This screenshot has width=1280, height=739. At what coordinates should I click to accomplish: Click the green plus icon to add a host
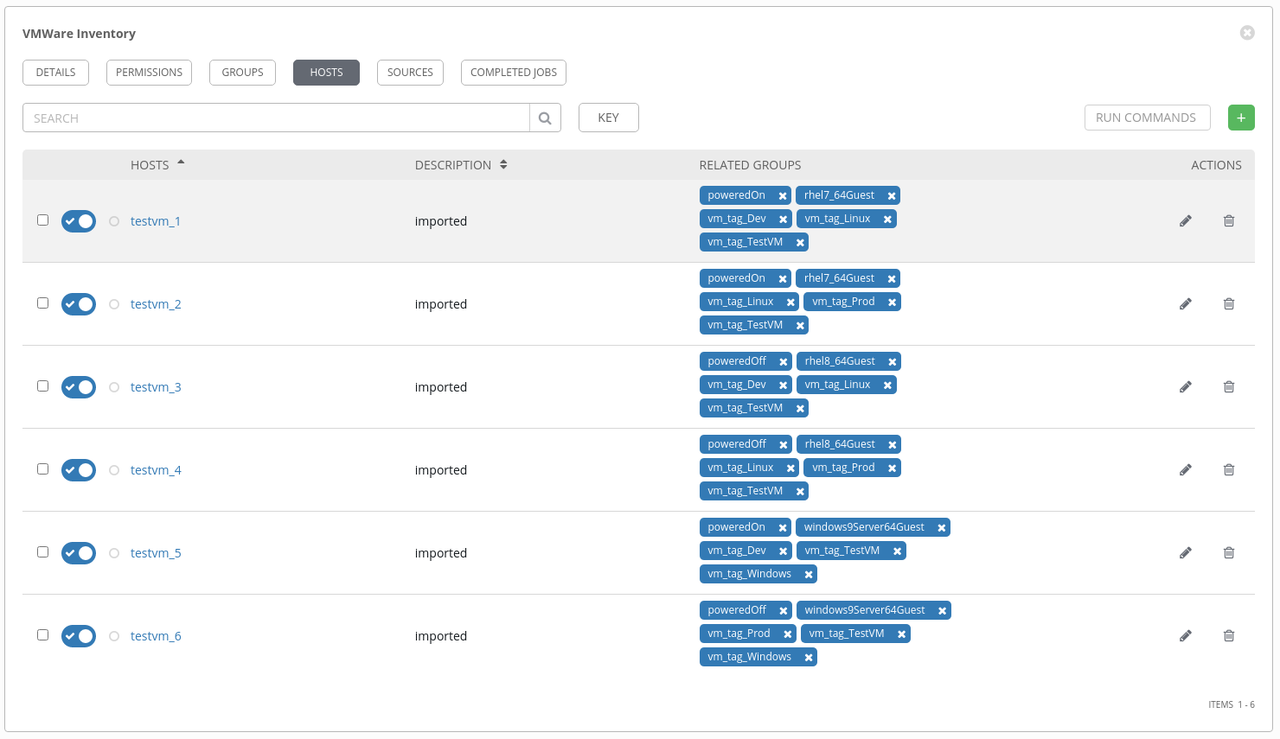(x=1241, y=117)
